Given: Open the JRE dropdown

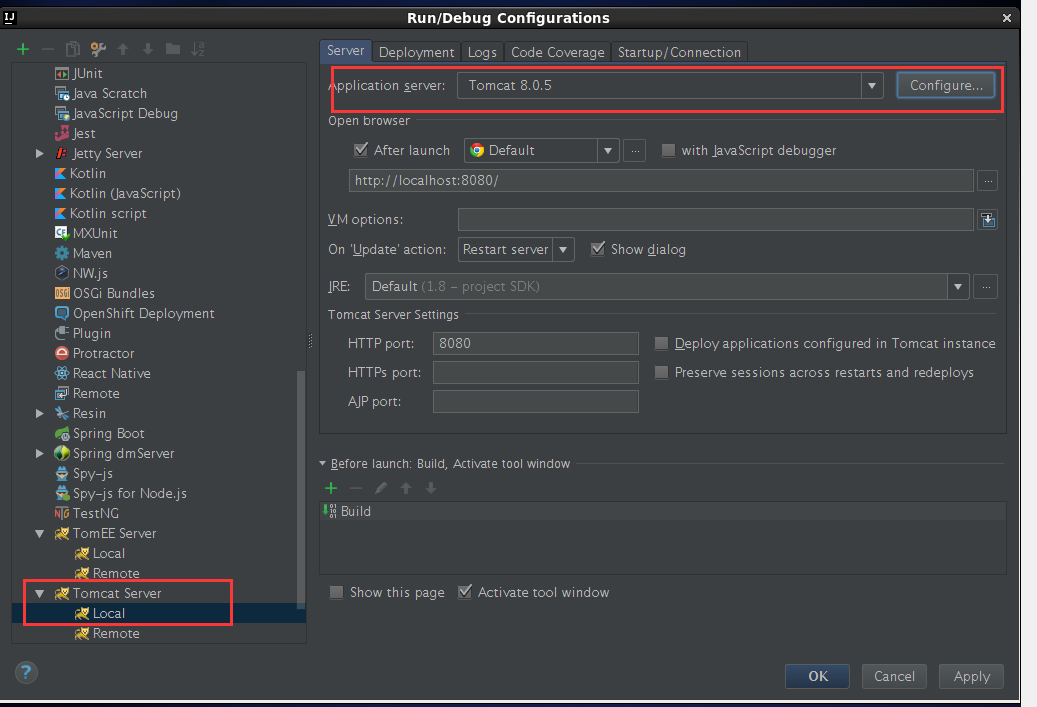Looking at the screenshot, I should (958, 286).
